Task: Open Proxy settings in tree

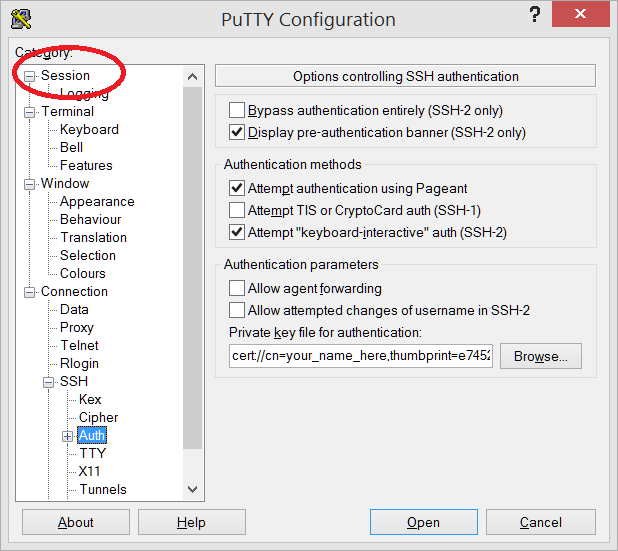Action: (77, 328)
